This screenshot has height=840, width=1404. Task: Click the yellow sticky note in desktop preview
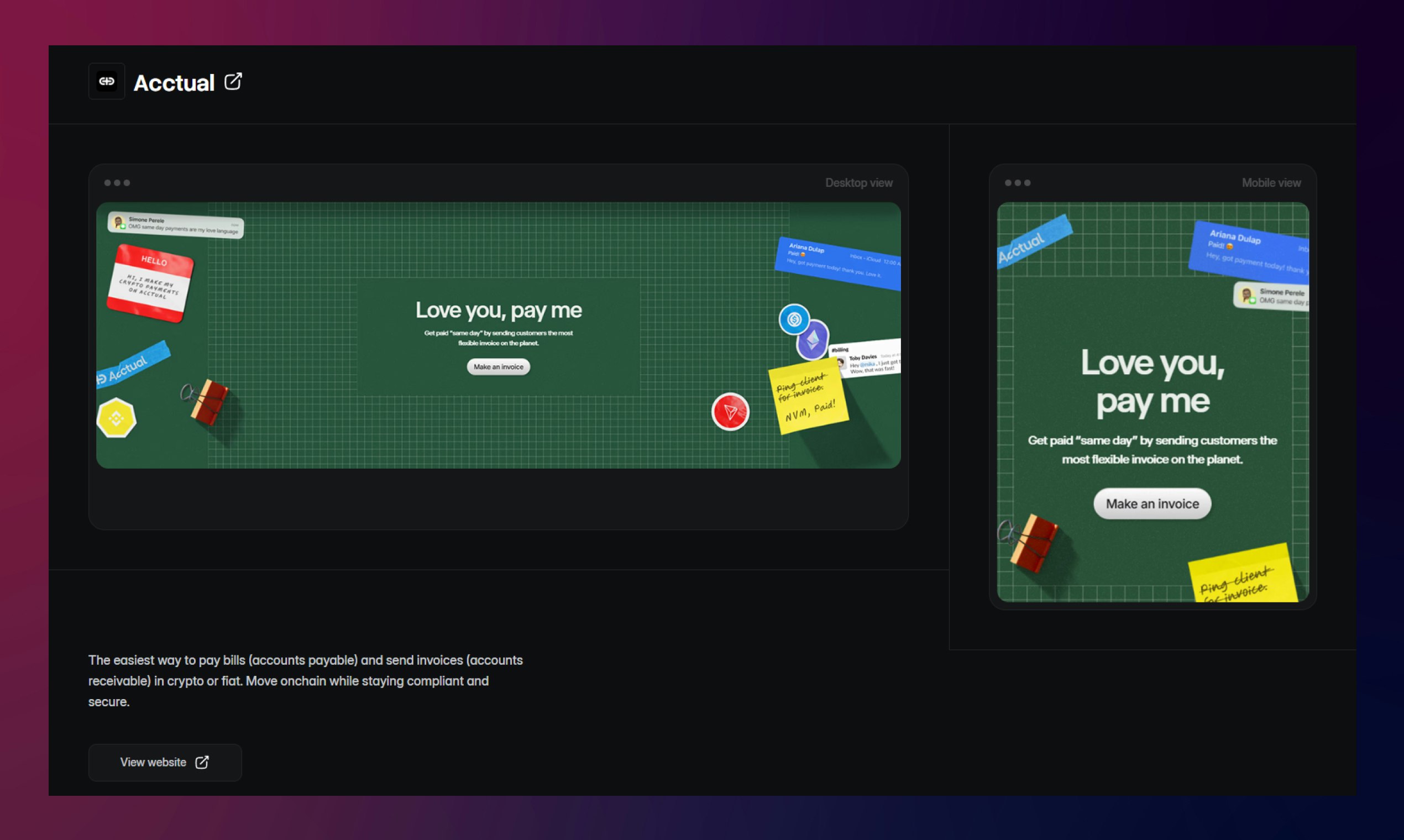tap(808, 396)
